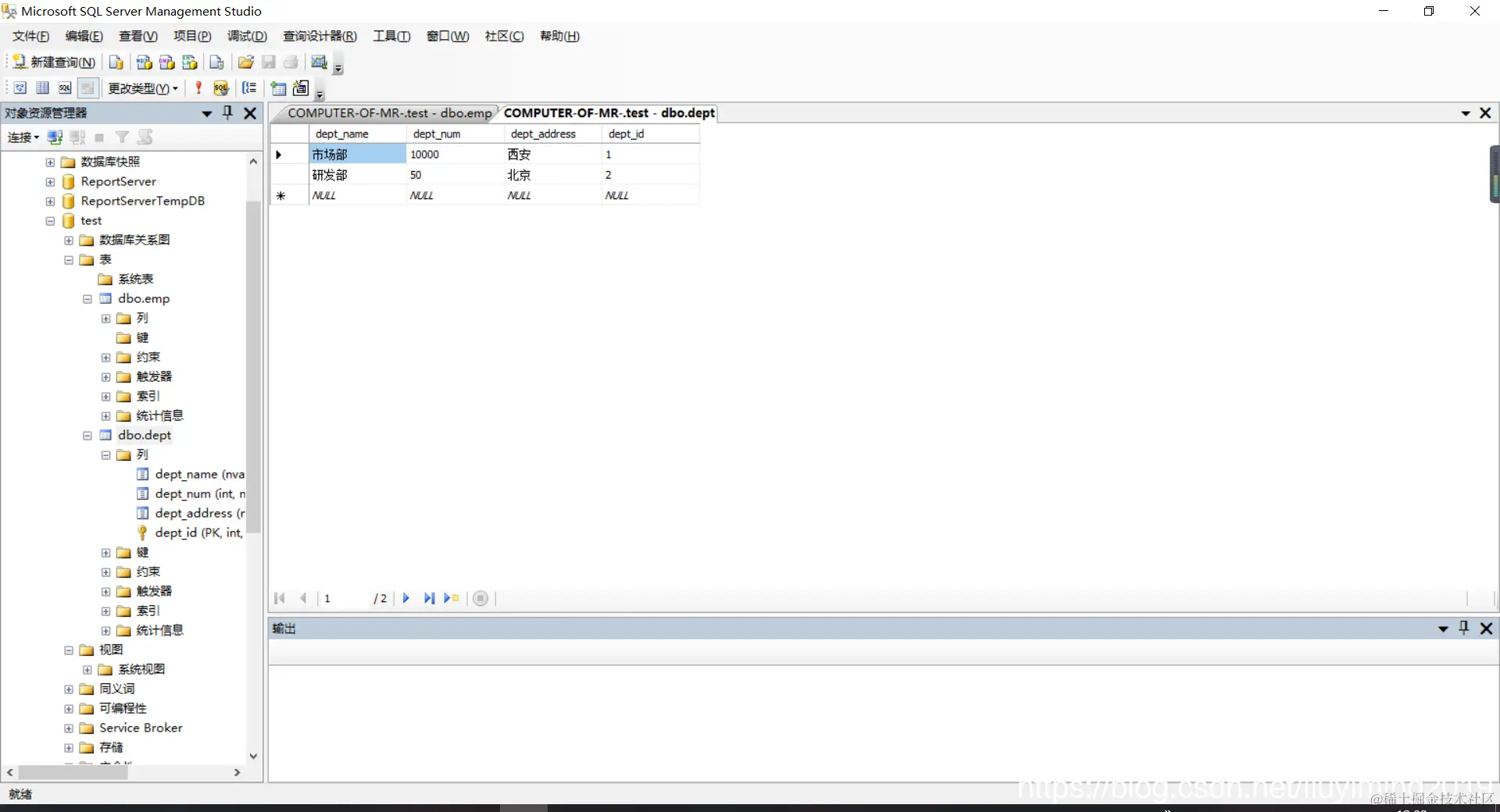Screen dimensions: 1500x812
Task: Toggle the Results pane button
Action: 87,88
